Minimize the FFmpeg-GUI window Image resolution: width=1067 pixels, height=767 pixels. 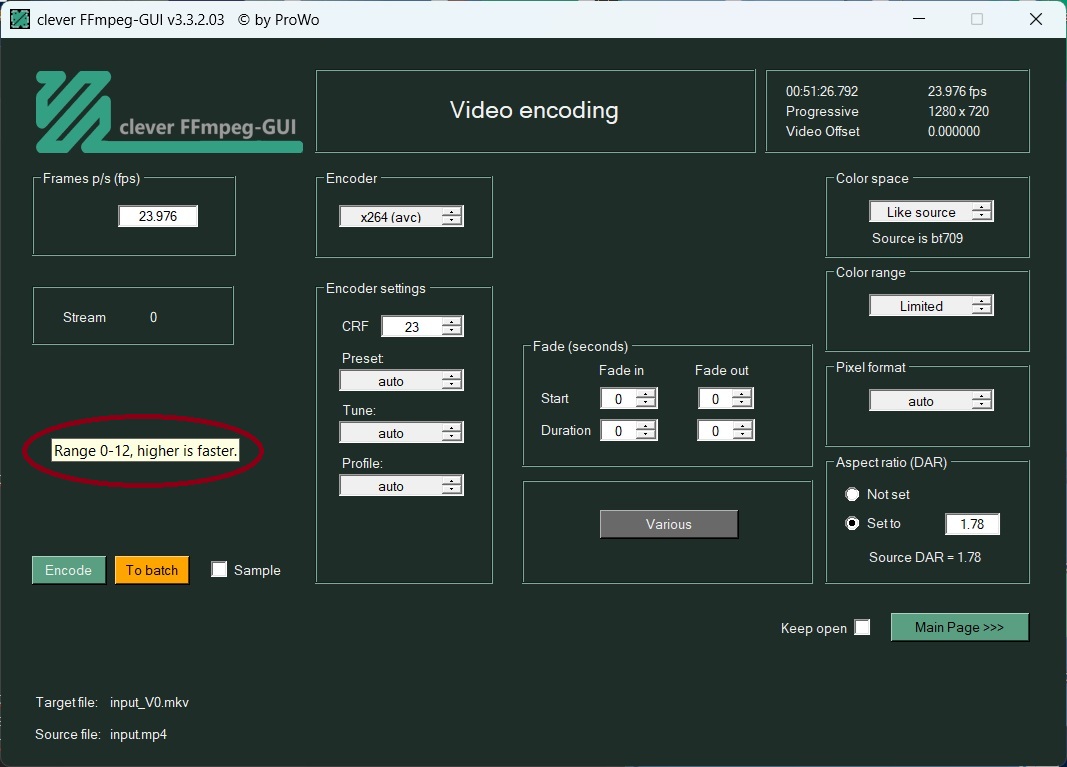919,19
